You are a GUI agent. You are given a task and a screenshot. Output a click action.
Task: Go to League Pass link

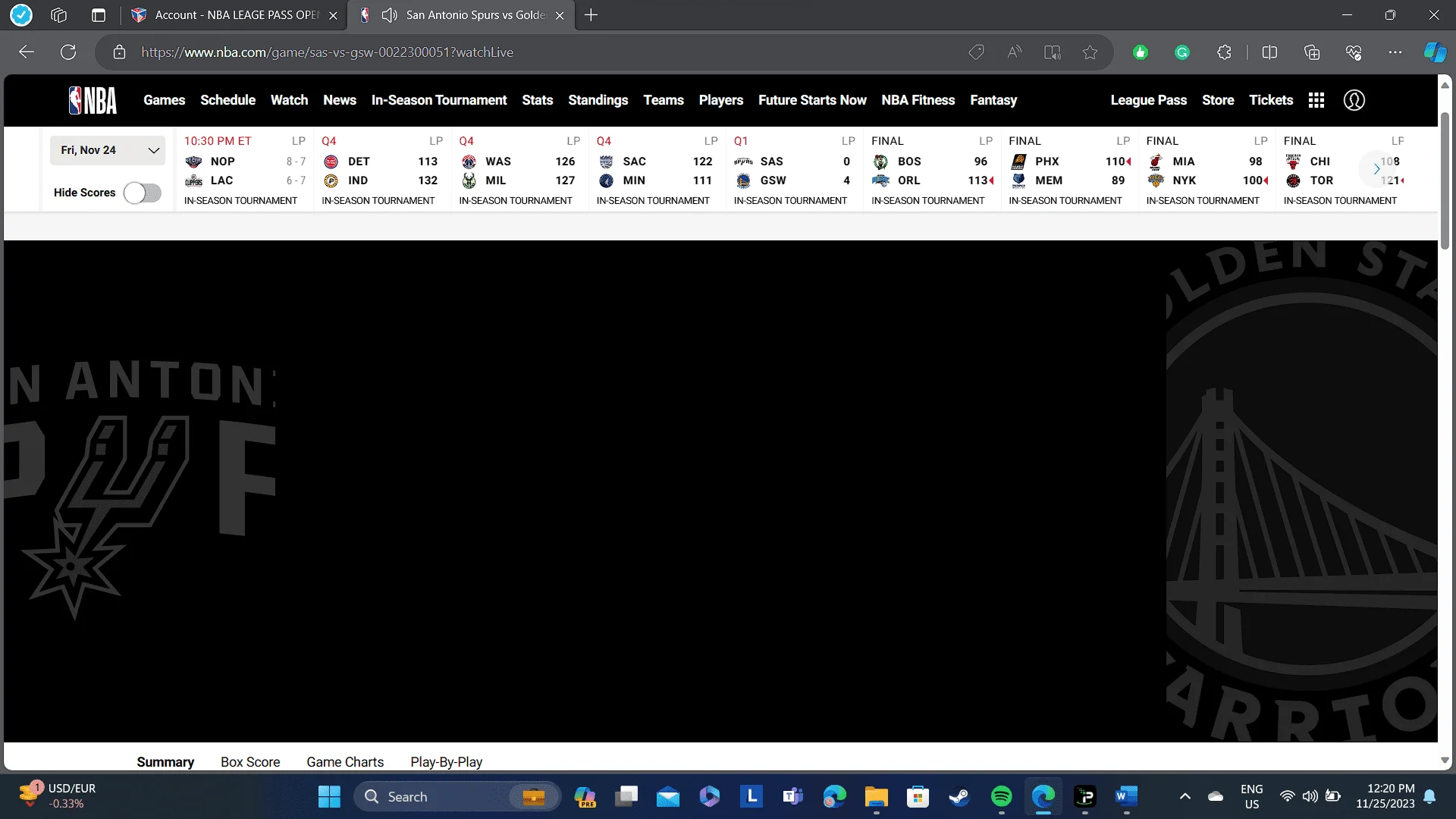click(1148, 100)
